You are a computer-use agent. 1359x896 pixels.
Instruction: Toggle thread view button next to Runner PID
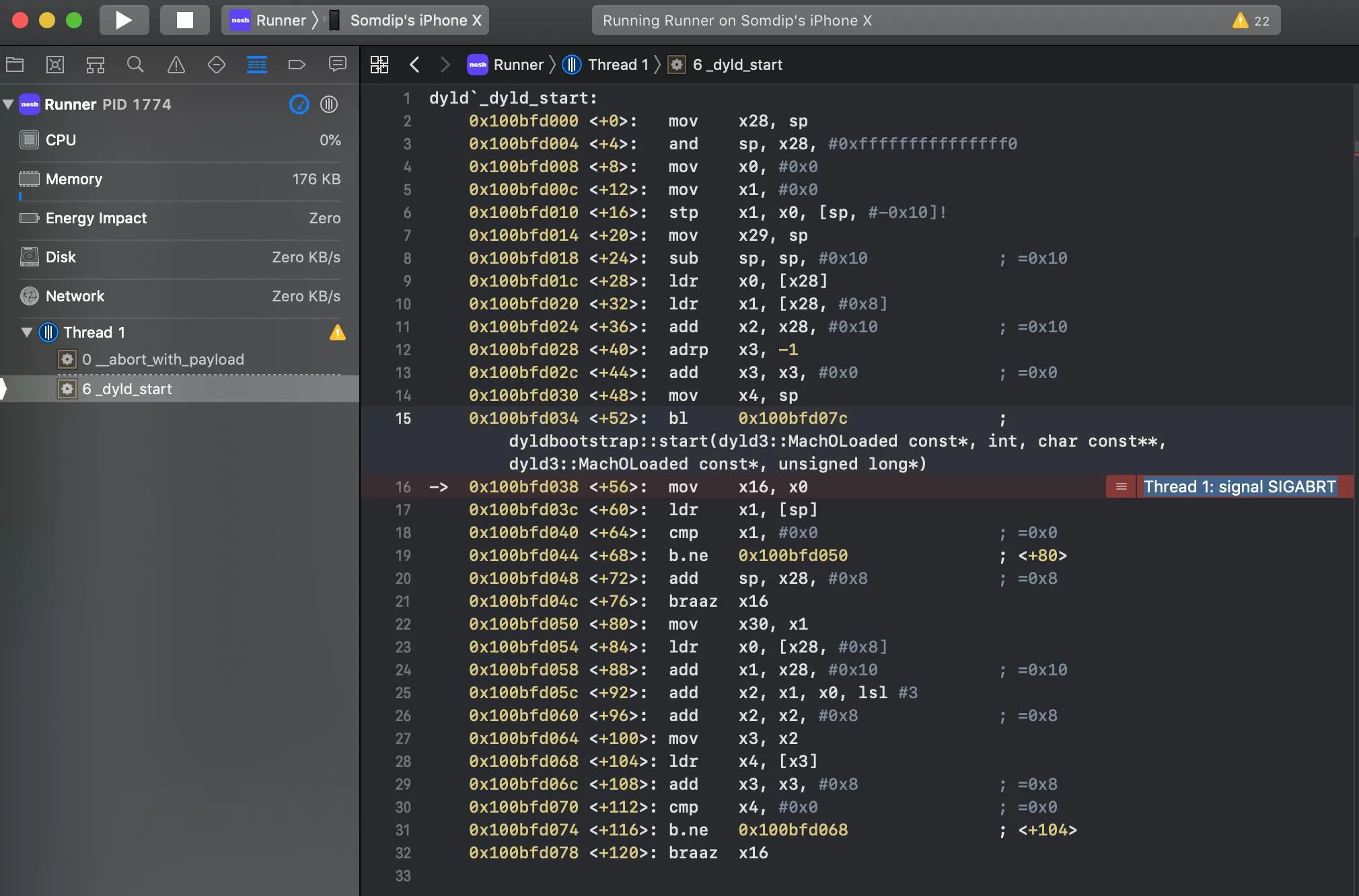329,104
